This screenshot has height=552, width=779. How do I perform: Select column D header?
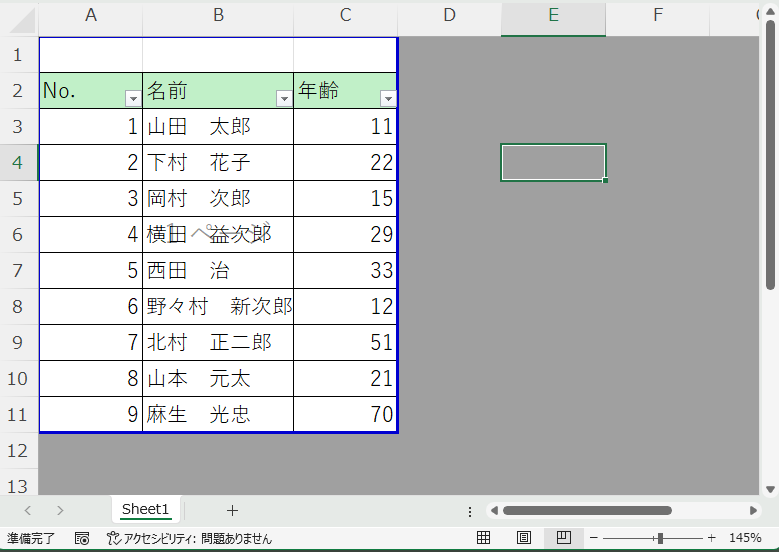(449, 15)
